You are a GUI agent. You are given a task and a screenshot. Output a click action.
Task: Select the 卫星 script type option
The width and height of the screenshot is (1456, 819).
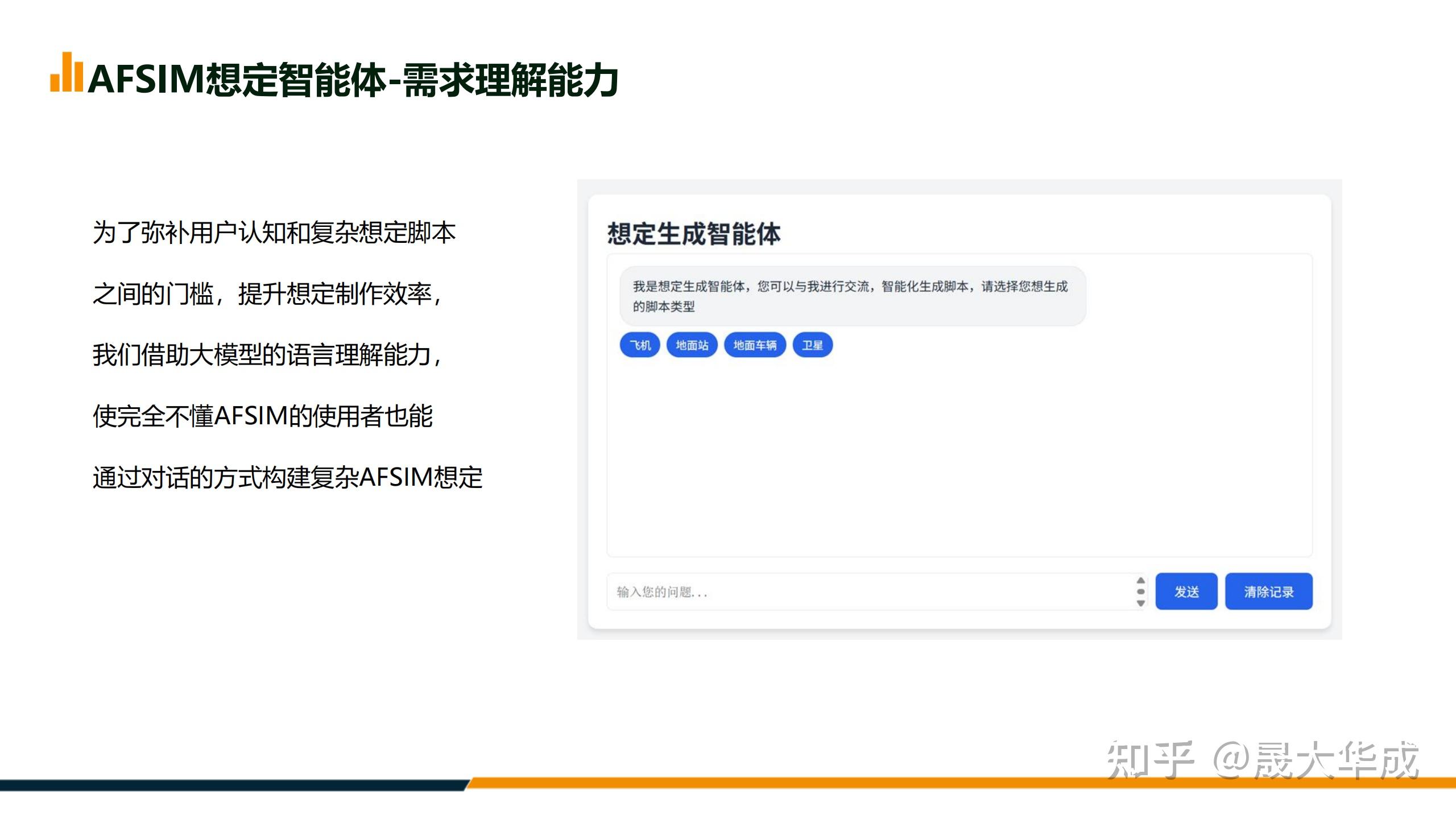[813, 344]
